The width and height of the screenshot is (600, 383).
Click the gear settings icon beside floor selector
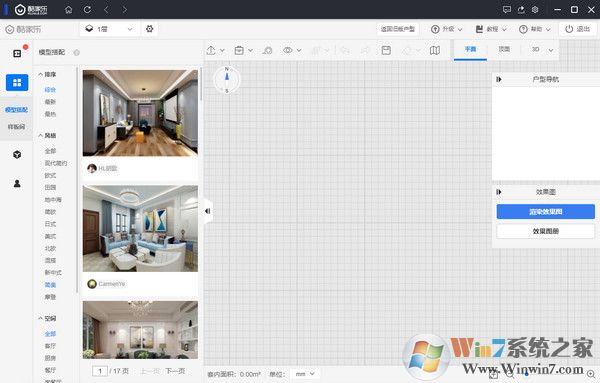click(150, 29)
